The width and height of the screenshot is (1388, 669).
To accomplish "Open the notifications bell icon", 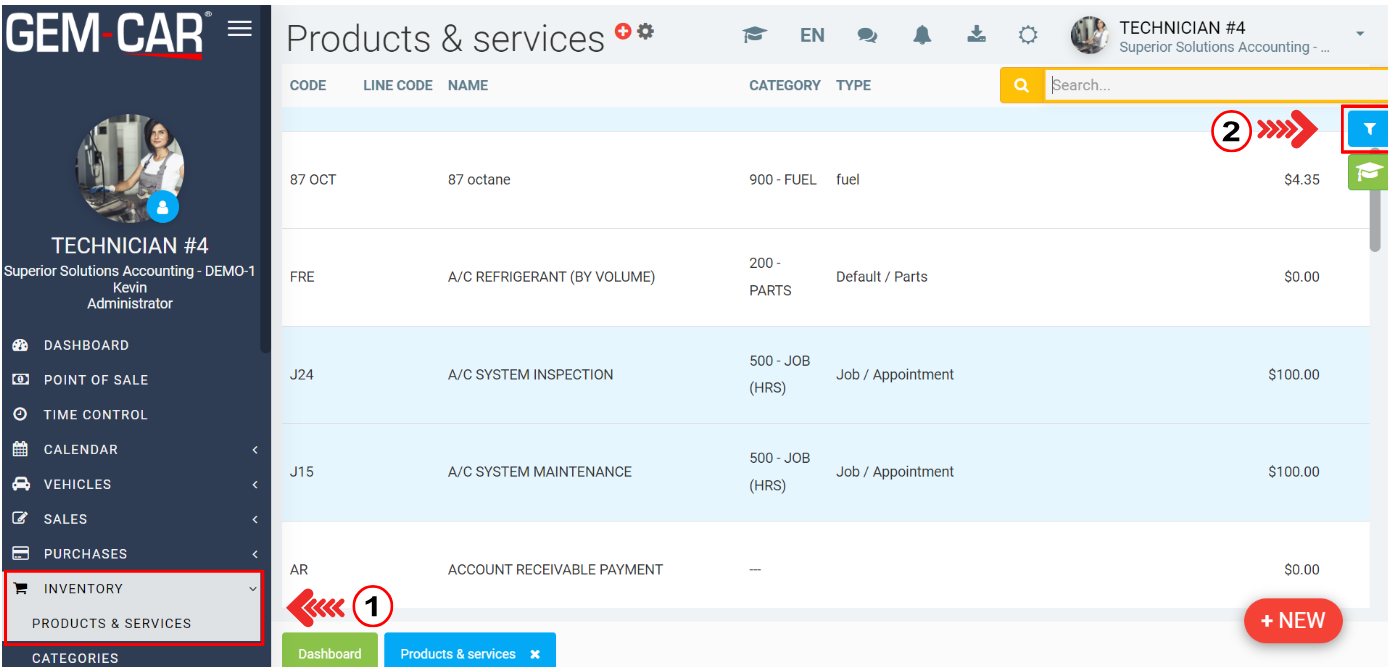I will [x=922, y=35].
